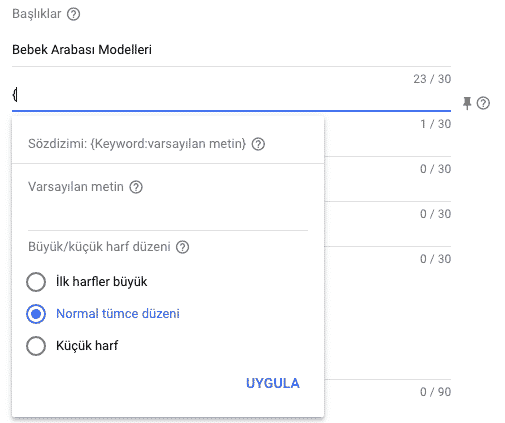Click the Normal tümce düzeni label text
Screen dimensions: 505x423
118,314
